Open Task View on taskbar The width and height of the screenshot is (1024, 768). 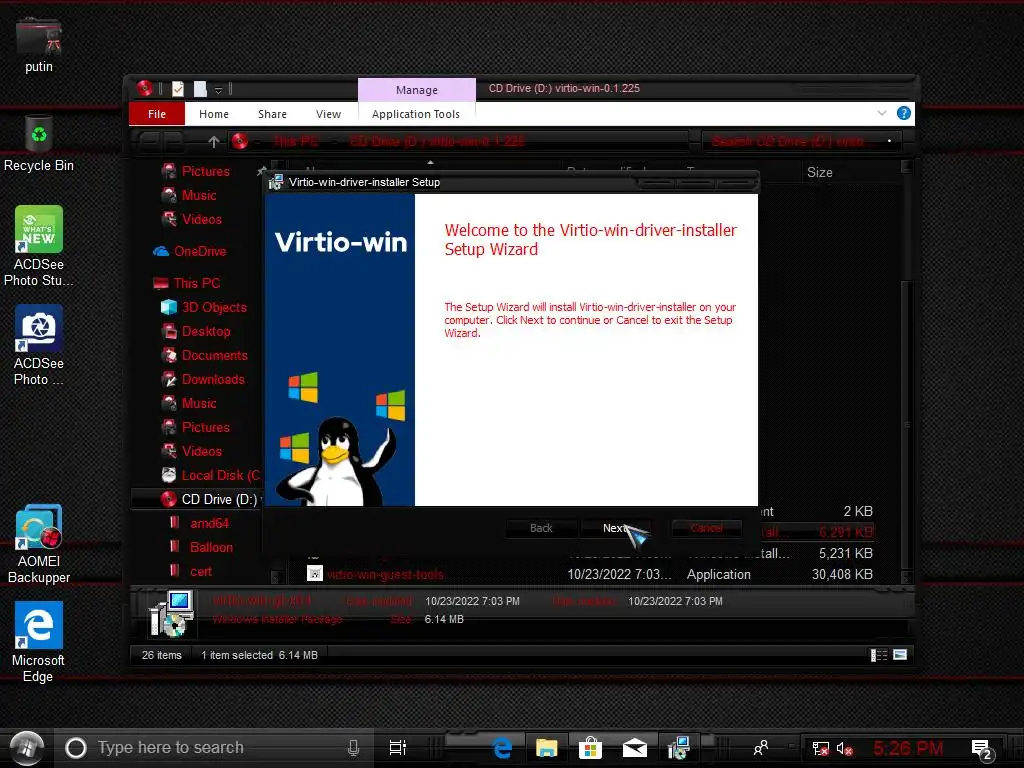point(398,748)
